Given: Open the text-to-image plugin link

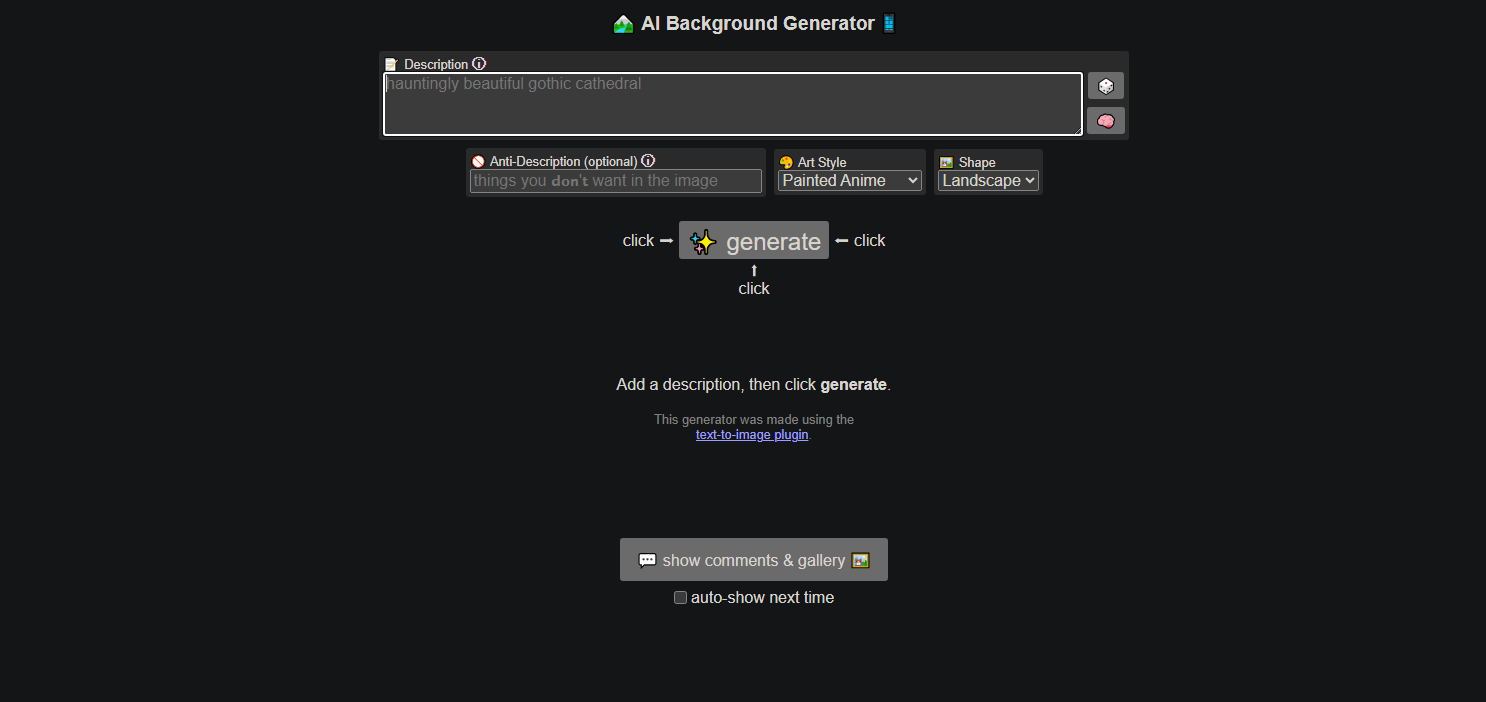Looking at the screenshot, I should (x=752, y=434).
